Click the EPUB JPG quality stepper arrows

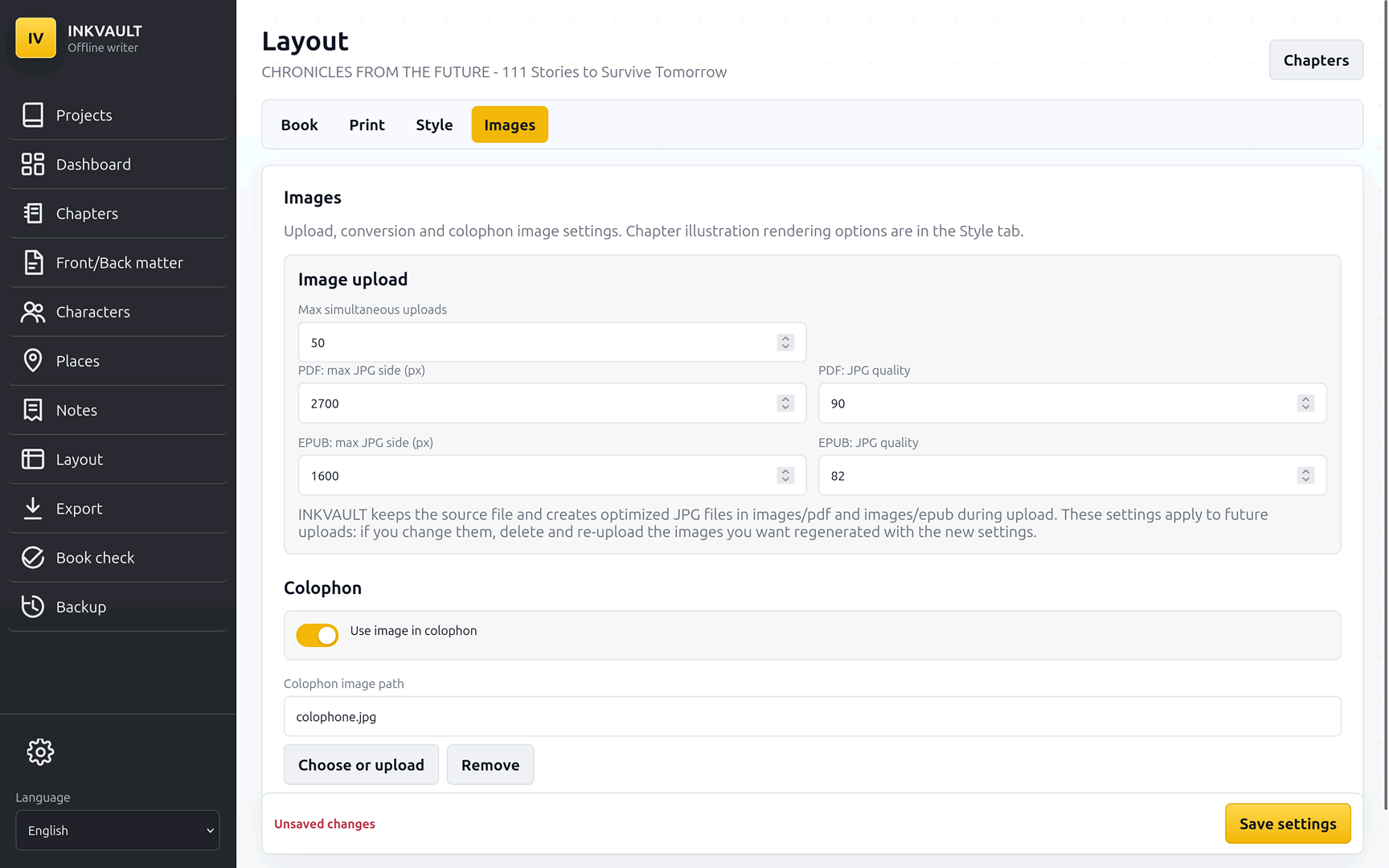click(1305, 476)
